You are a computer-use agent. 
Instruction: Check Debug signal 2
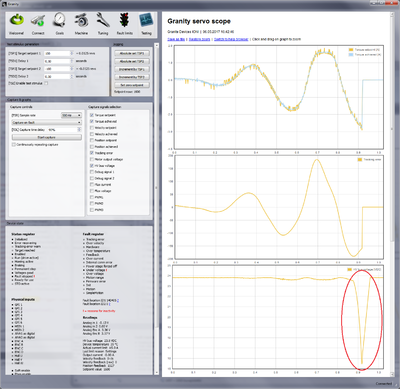coord(92,178)
